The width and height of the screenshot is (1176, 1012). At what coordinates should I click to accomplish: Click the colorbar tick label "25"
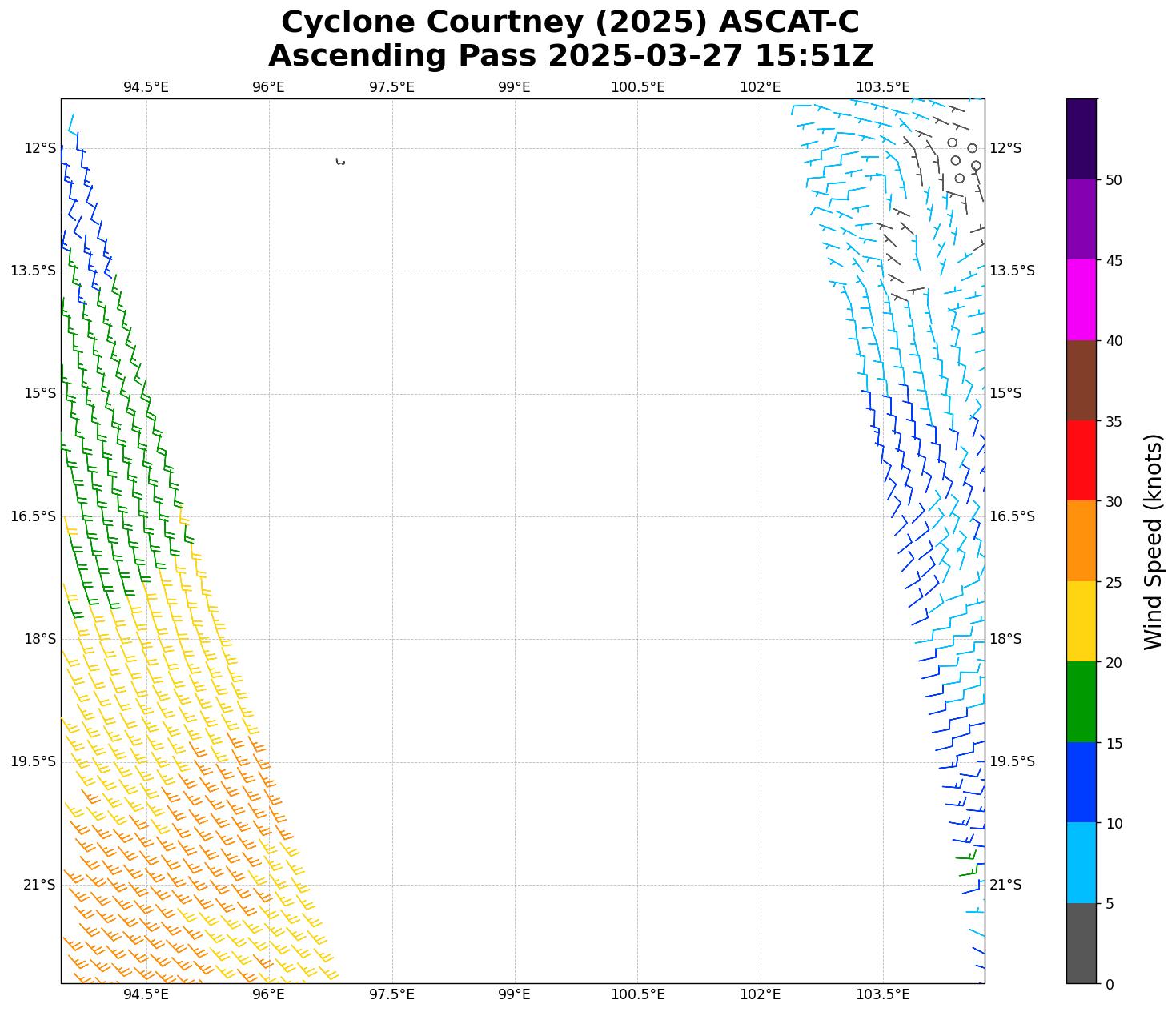1113,582
